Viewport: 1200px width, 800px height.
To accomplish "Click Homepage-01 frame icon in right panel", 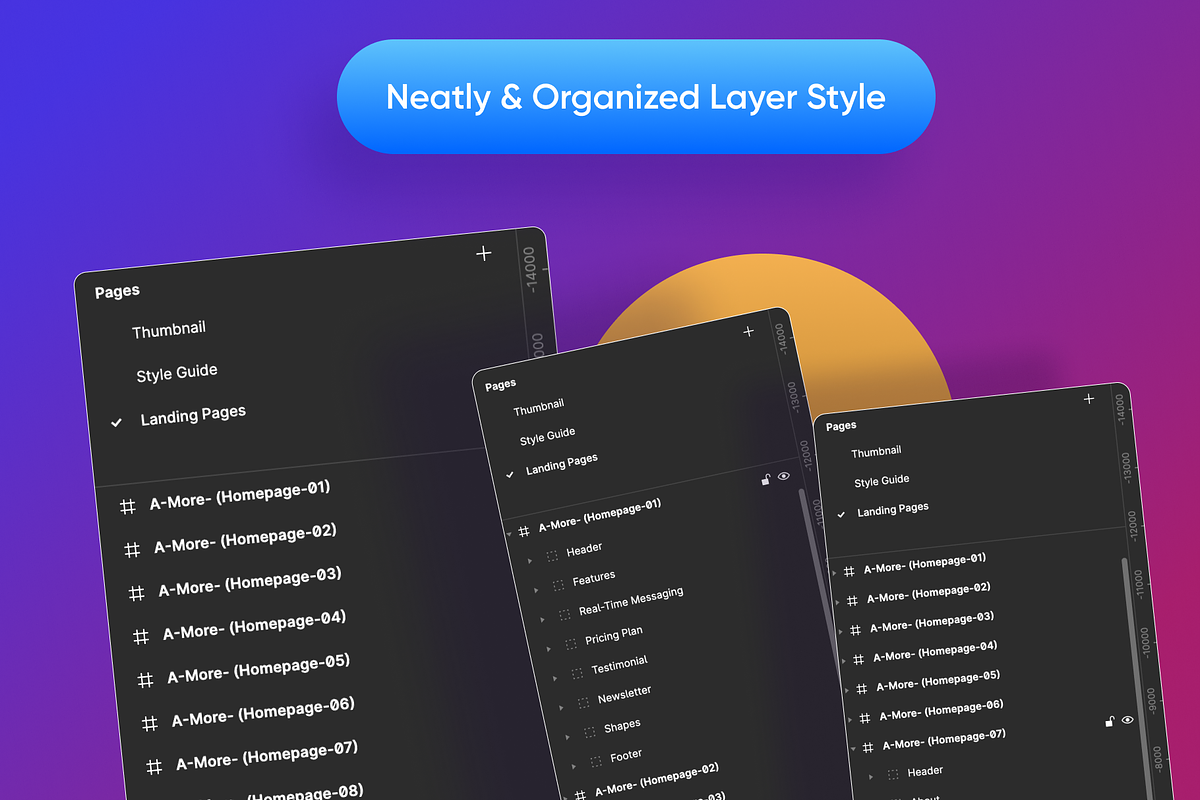I will click(x=849, y=571).
